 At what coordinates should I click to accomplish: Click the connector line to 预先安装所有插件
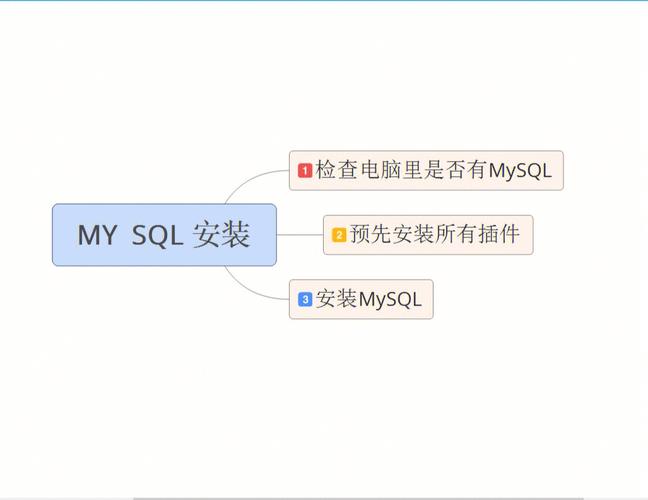pyautogui.click(x=299, y=235)
